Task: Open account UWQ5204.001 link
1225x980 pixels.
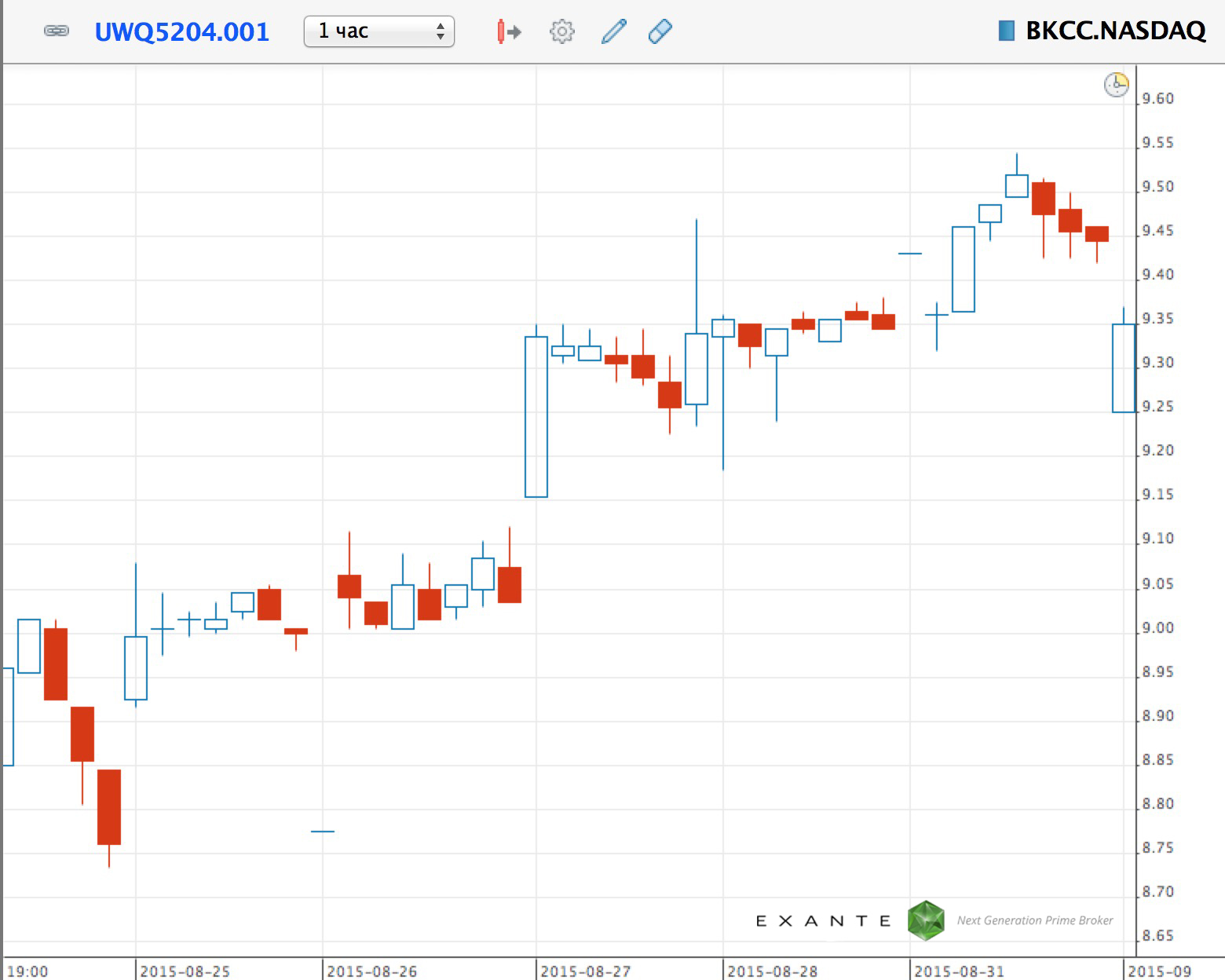Action: coord(181,31)
